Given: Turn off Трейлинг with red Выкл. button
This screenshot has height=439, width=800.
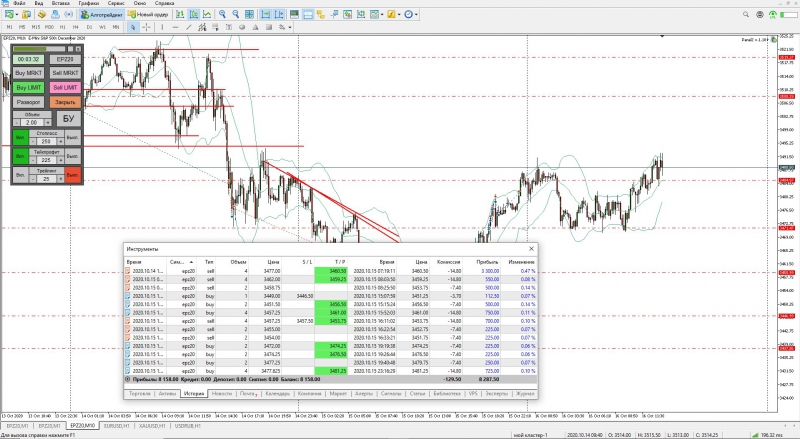Looking at the screenshot, I should pos(72,175).
